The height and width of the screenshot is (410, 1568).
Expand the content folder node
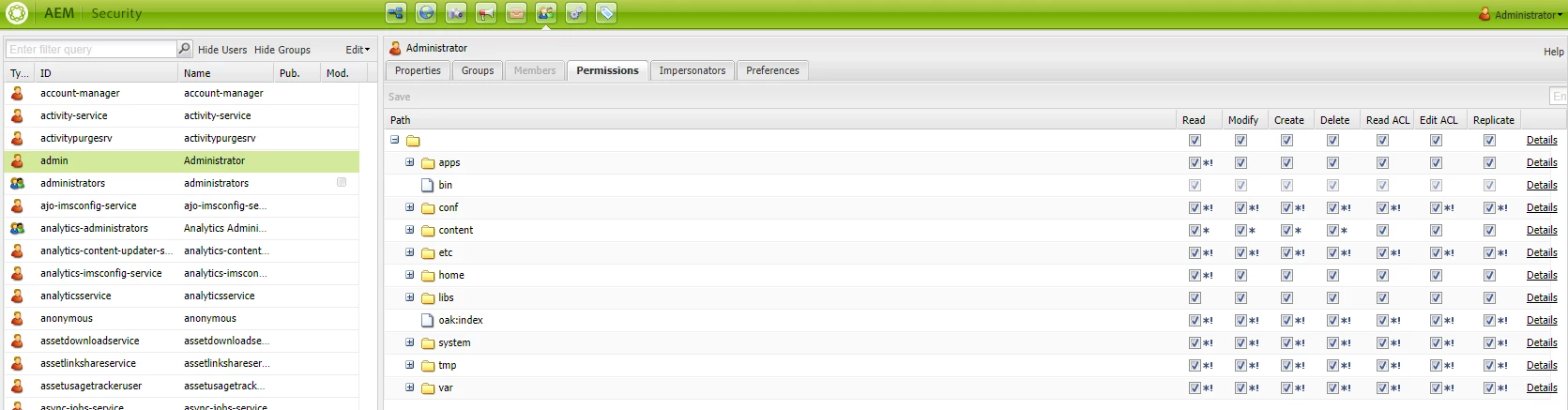[x=410, y=230]
